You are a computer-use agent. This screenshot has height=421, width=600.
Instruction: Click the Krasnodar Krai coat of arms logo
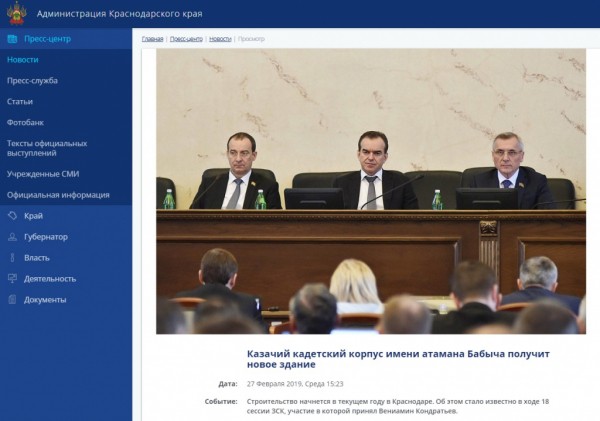(15, 14)
